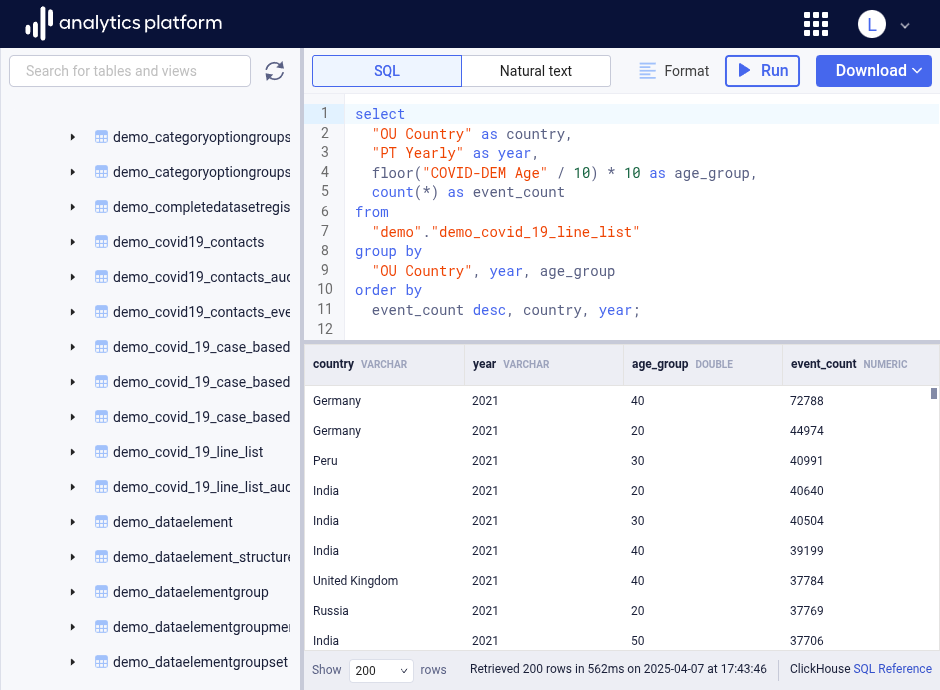Viewport: 940px width, 690px height.
Task: Open the SQL Reference link
Action: tap(892, 669)
